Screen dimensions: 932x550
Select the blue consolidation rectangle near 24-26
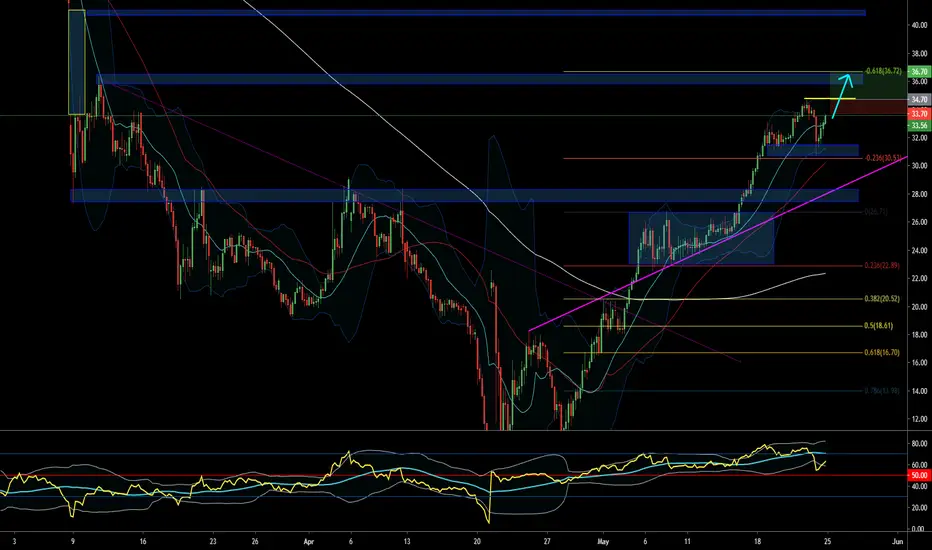701,238
